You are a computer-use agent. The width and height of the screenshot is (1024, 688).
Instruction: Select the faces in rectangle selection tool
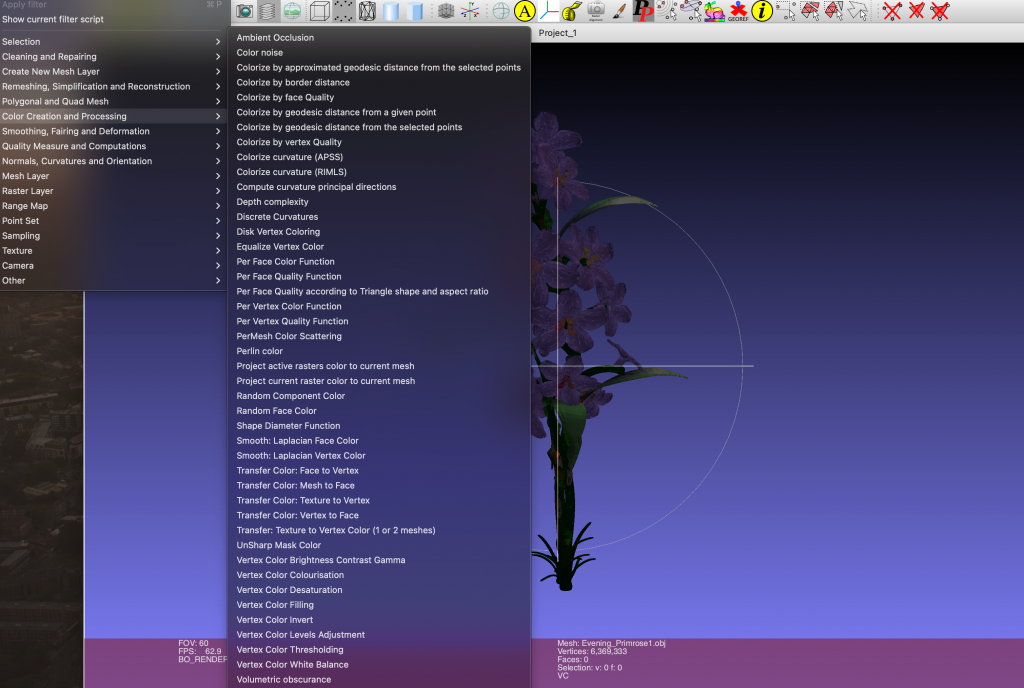[x=810, y=10]
